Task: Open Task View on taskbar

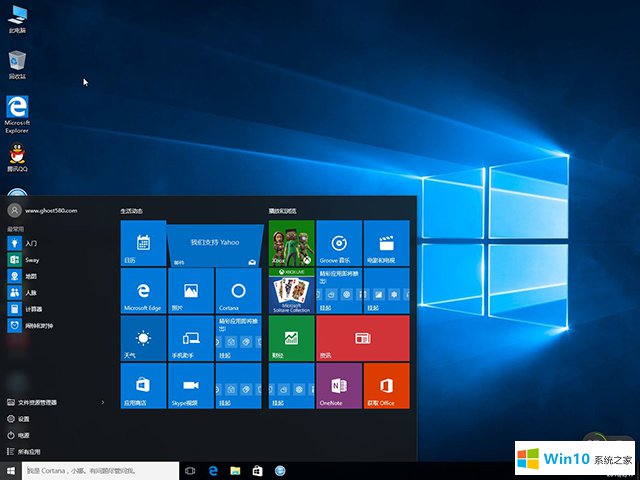Action: pos(190,471)
